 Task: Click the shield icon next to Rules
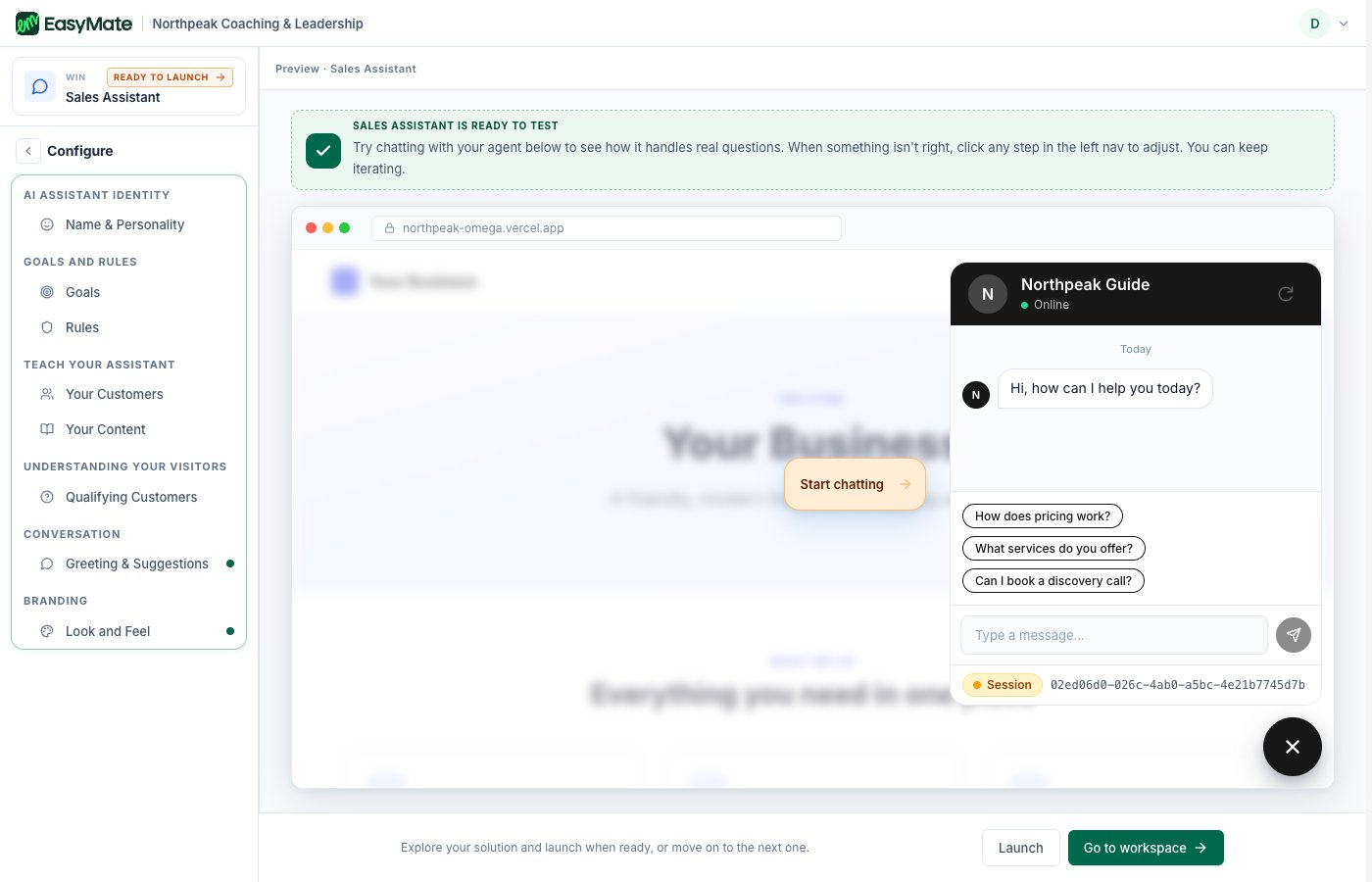(x=47, y=327)
